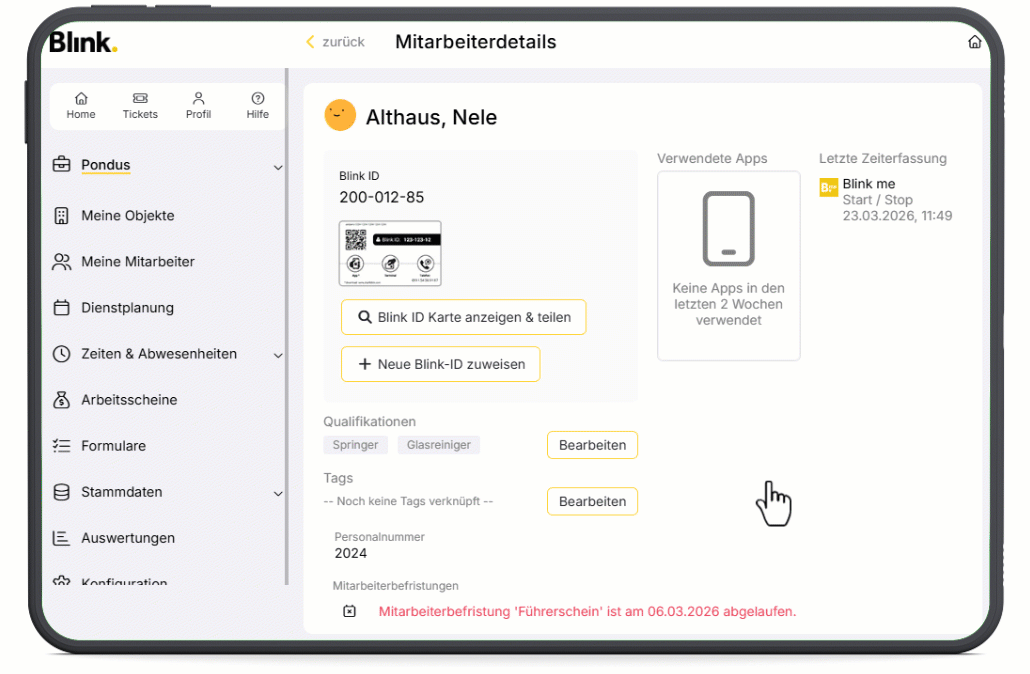Edit Qualifikationen with Bearbeiten button
The image size is (1030, 674).
click(x=592, y=445)
